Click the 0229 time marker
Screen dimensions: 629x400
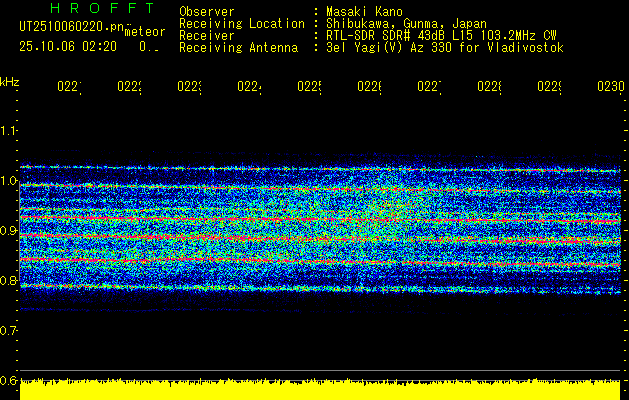550,86
